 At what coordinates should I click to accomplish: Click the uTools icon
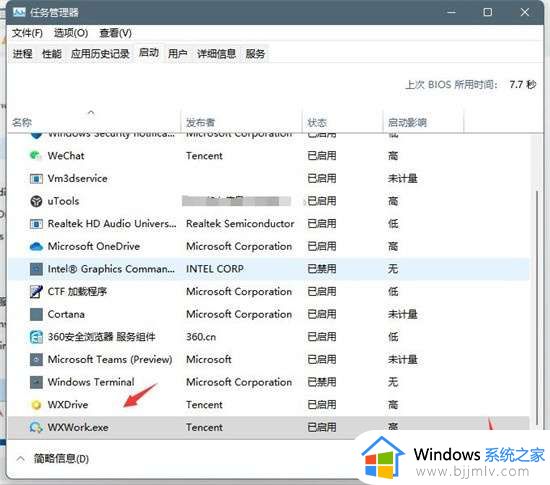click(x=36, y=201)
